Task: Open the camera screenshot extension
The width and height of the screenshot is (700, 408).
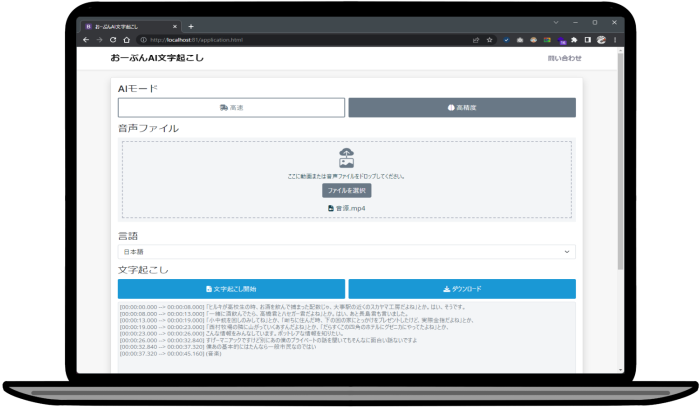Action: click(x=520, y=40)
